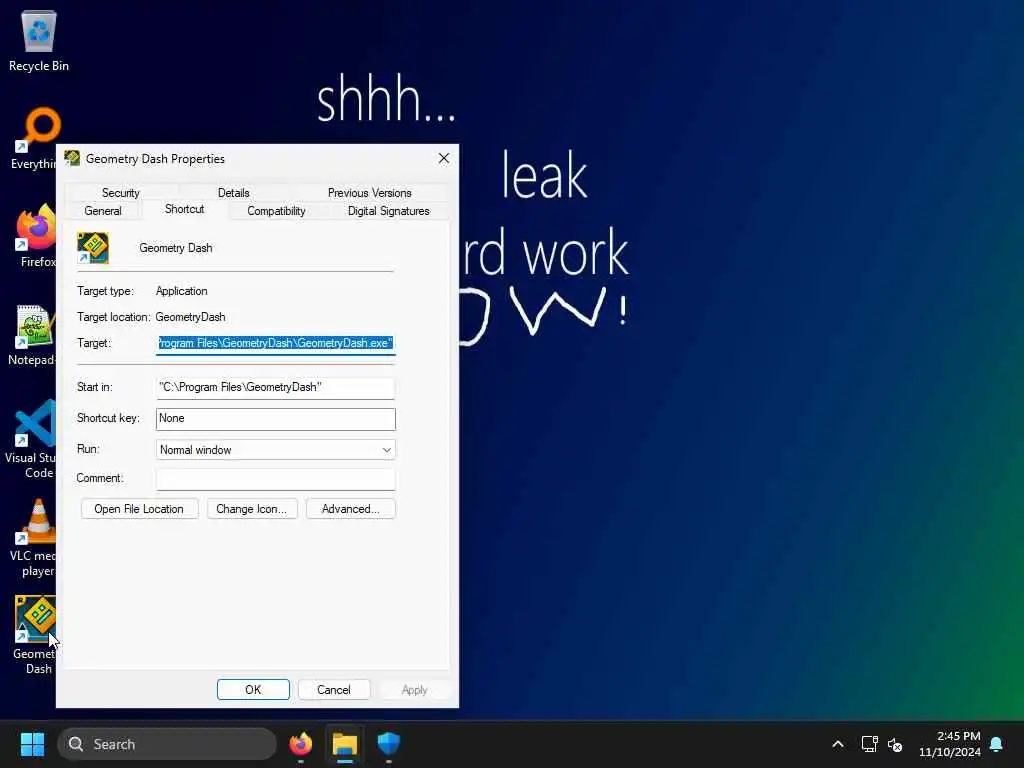Click the taskbar Search box
Image resolution: width=1024 pixels, height=768 pixels.
click(x=167, y=744)
